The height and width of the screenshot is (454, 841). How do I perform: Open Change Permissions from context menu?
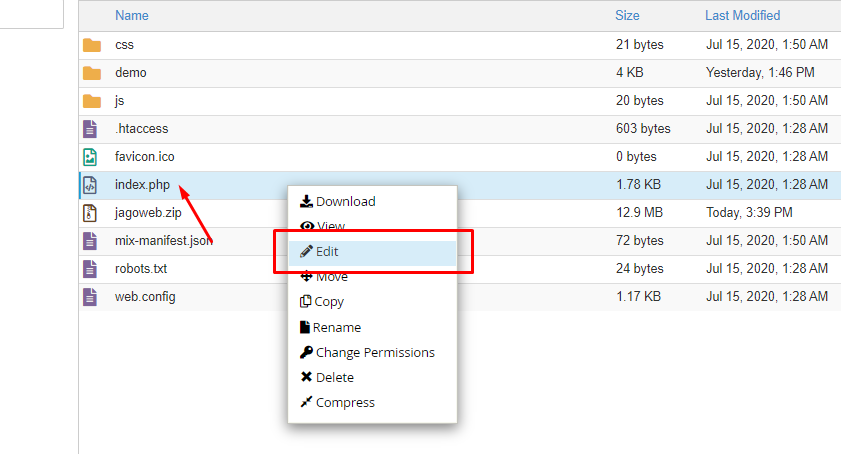(367, 353)
